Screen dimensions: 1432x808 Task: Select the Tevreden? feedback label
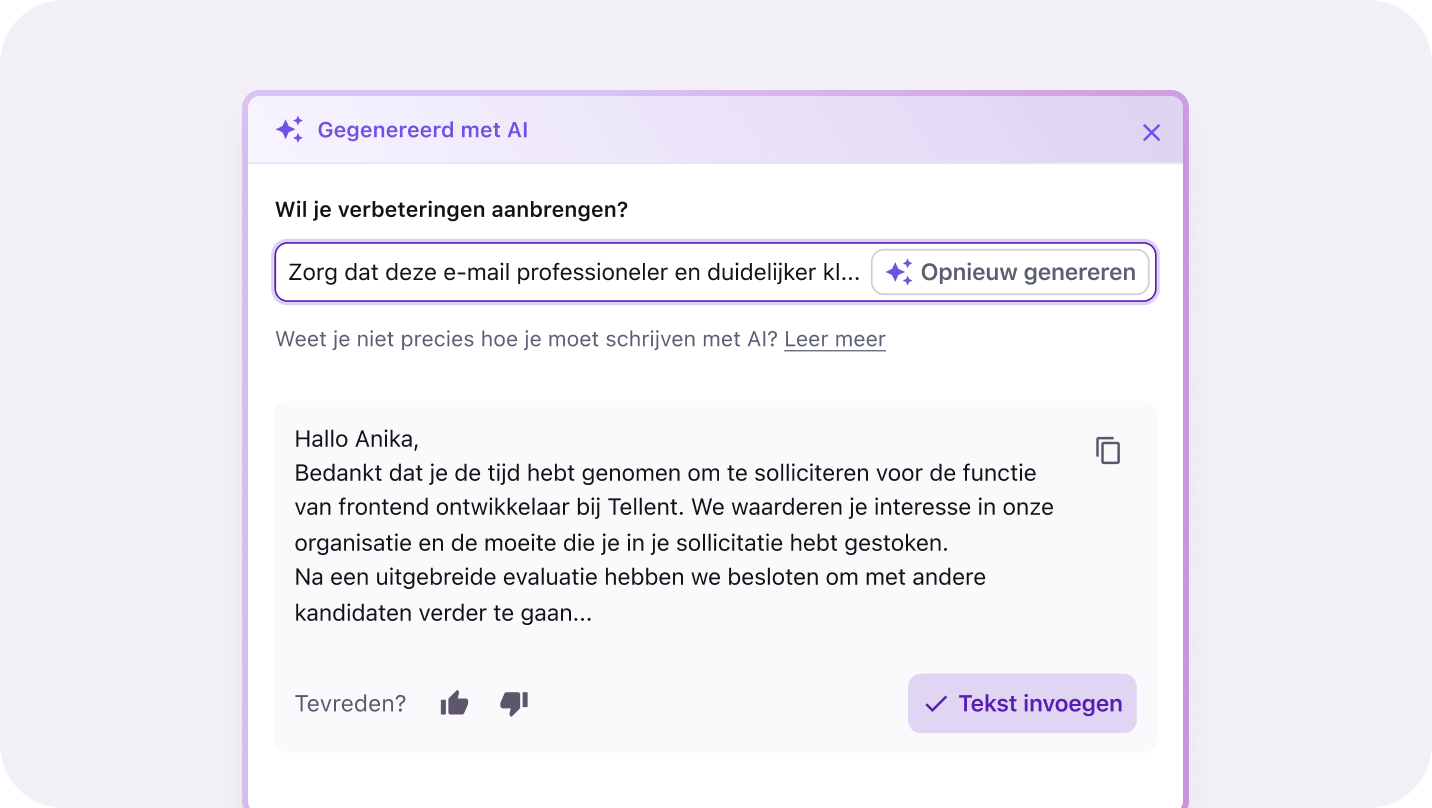point(350,703)
